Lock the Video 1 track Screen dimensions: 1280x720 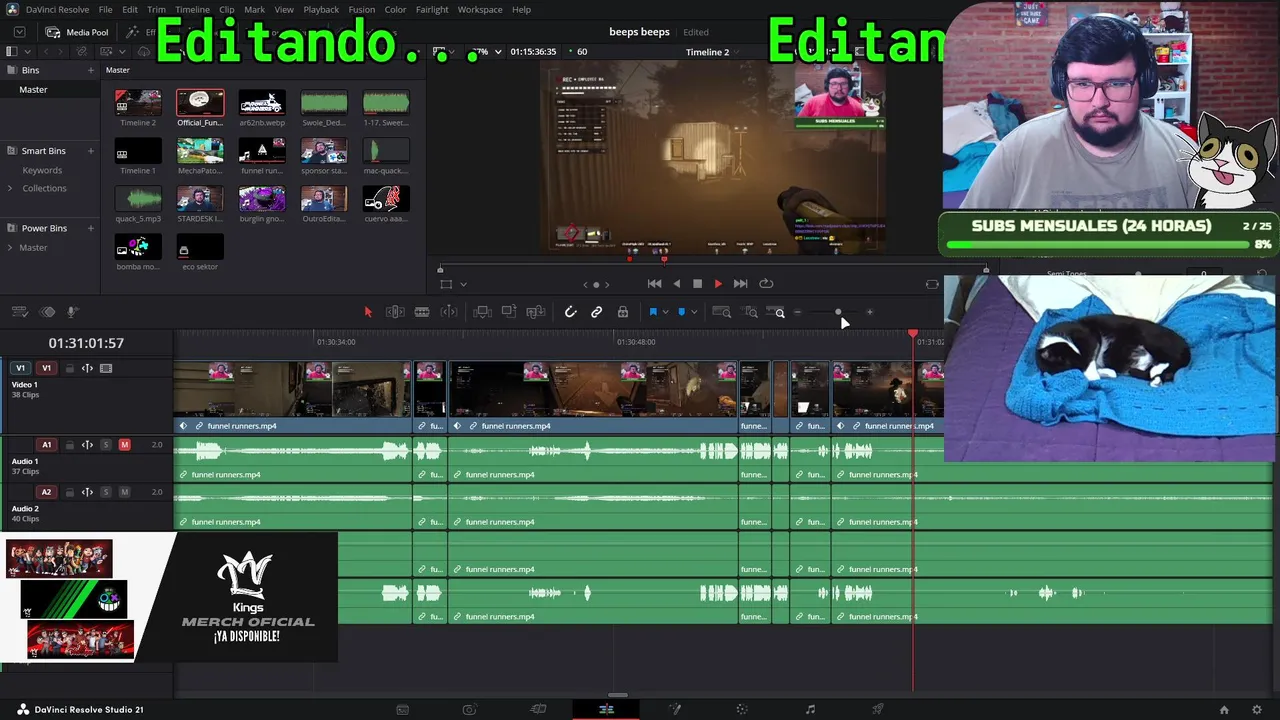pyautogui.click(x=69, y=368)
